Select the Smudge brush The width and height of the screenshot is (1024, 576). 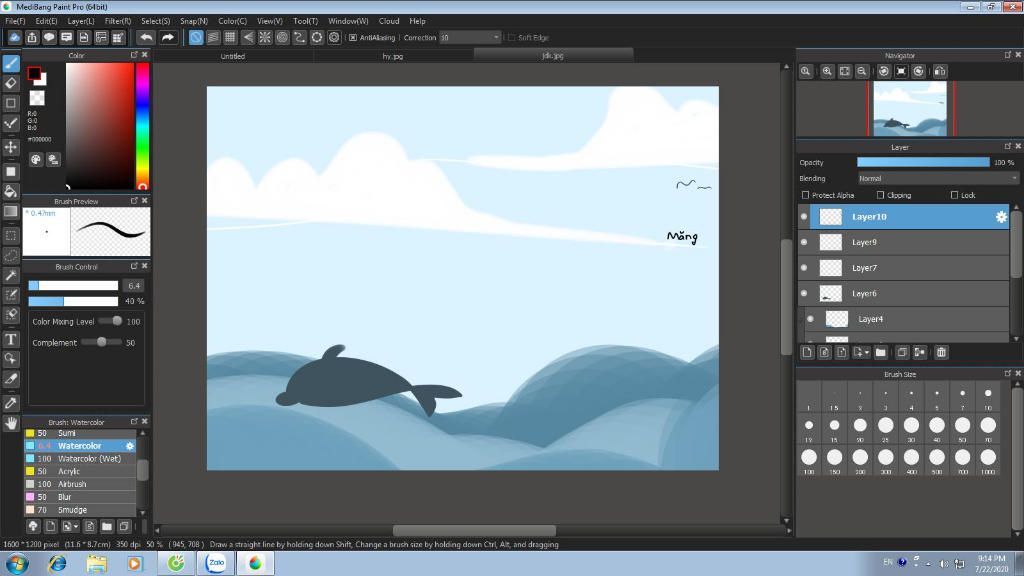(80, 510)
